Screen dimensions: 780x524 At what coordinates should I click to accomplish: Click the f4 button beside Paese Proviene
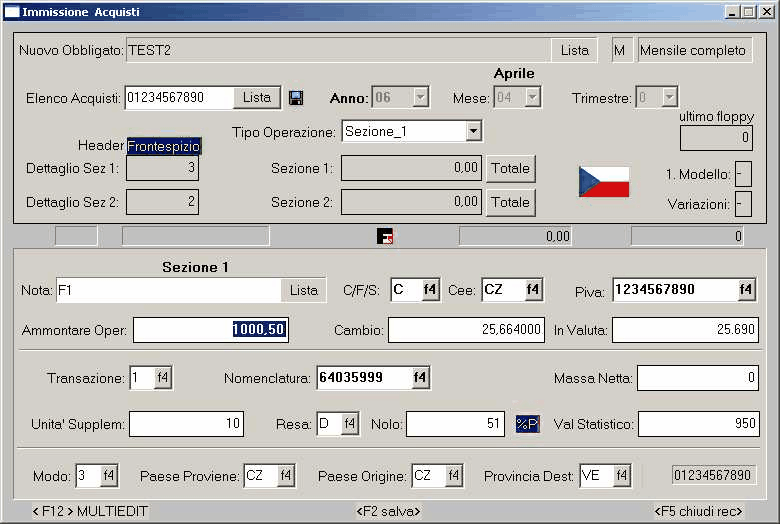pyautogui.click(x=286, y=476)
